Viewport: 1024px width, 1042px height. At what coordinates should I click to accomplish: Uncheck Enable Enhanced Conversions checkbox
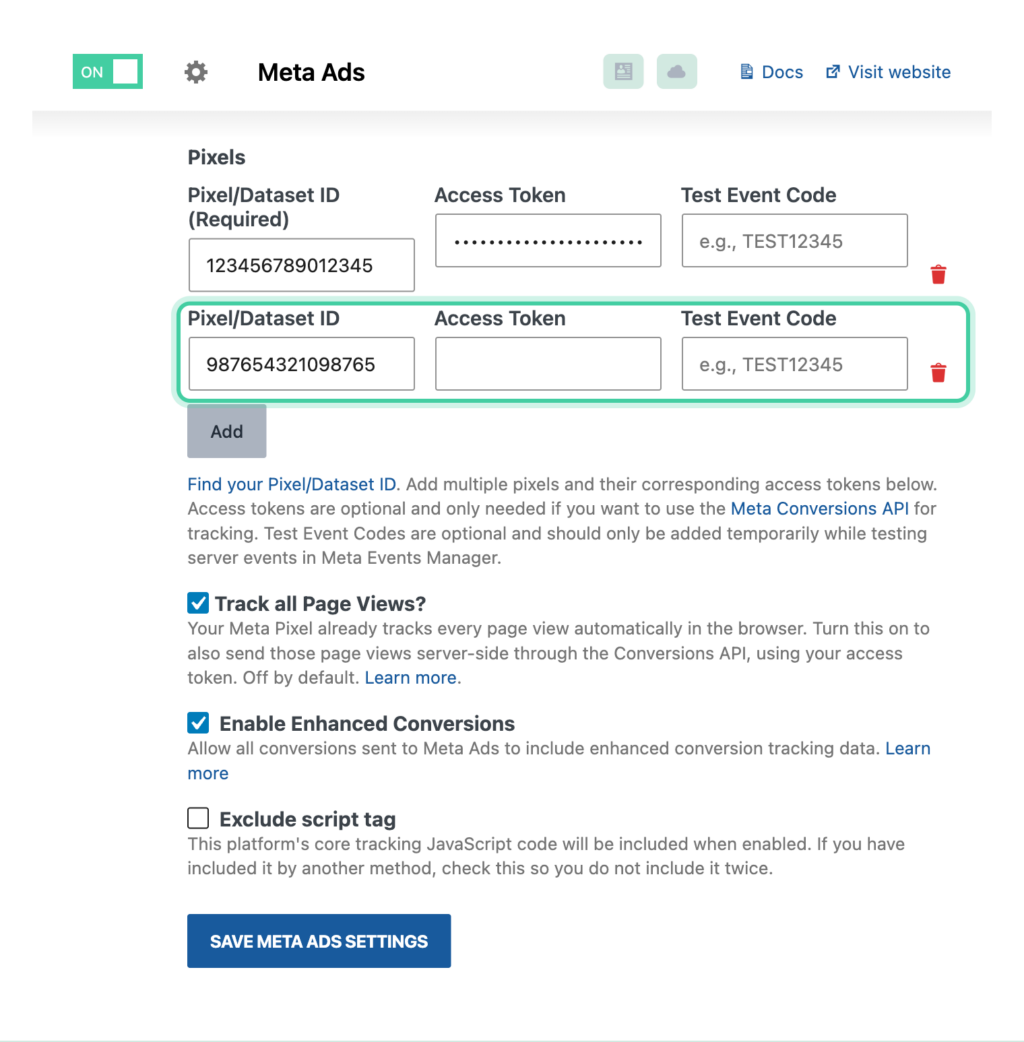click(x=198, y=722)
